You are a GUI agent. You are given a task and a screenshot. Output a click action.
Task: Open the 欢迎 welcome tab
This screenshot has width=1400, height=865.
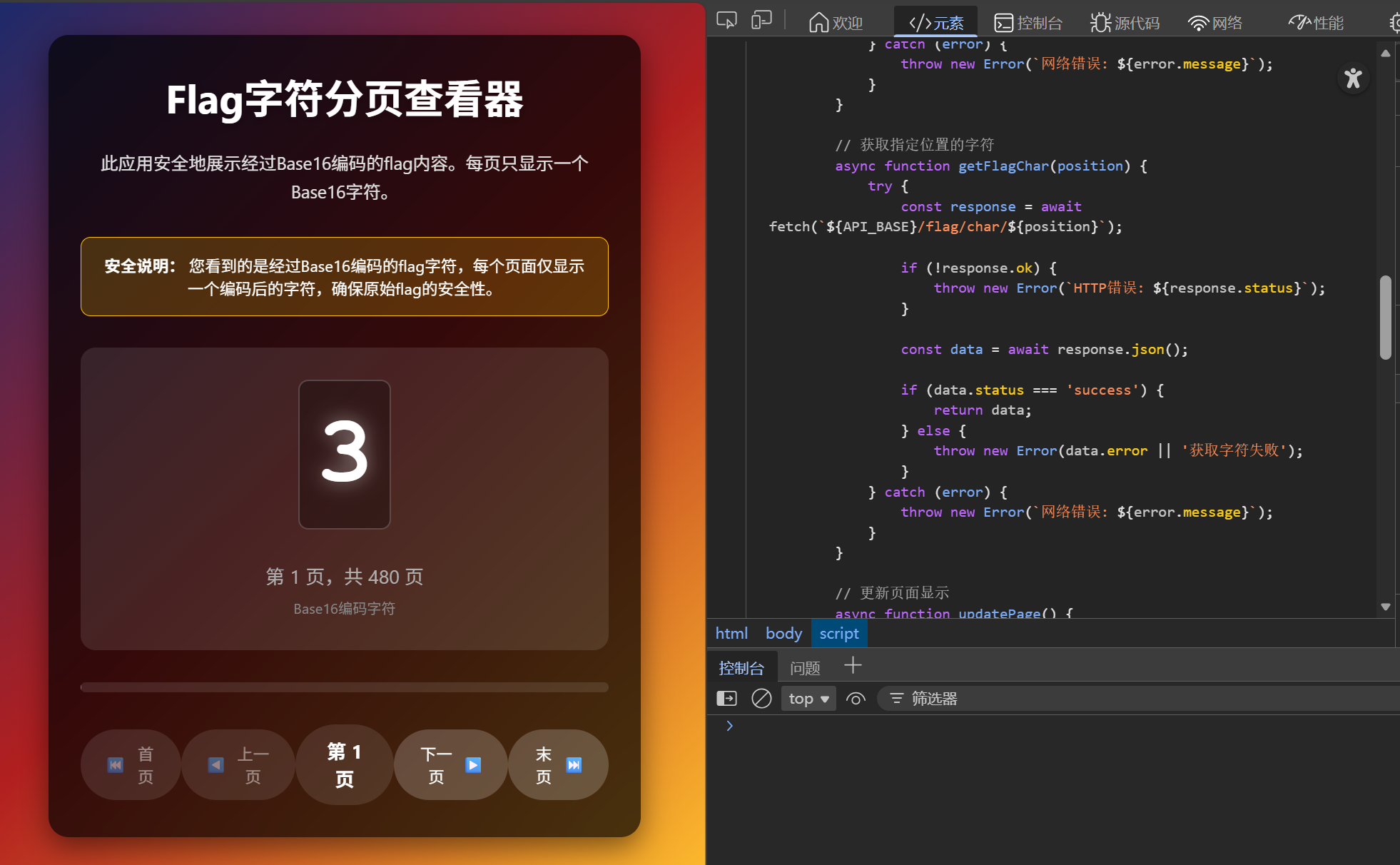point(836,23)
